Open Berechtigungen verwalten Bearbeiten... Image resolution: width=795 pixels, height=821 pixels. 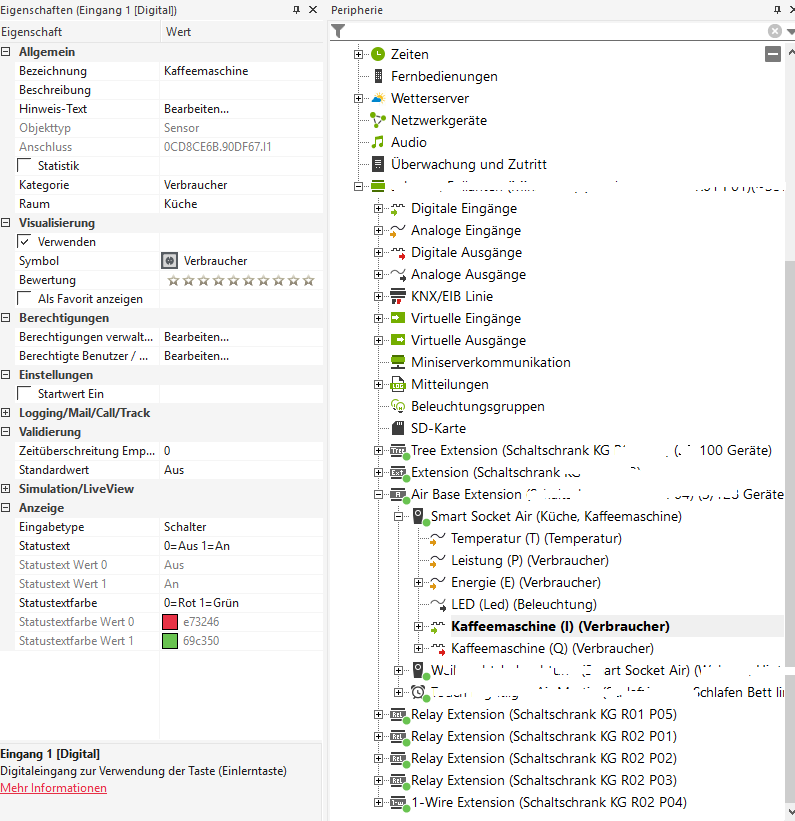point(196,337)
